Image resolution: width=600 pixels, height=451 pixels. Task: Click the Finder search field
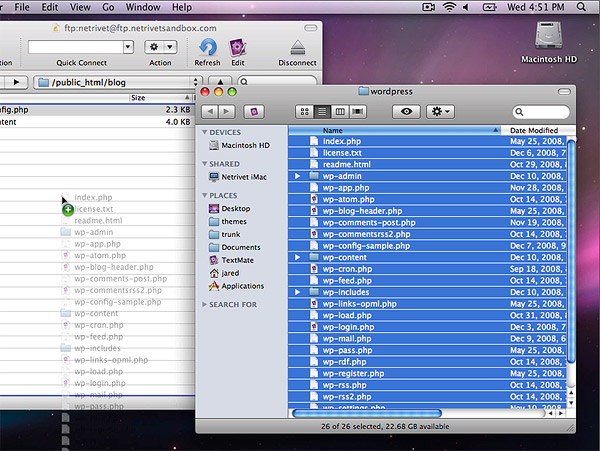coord(541,112)
